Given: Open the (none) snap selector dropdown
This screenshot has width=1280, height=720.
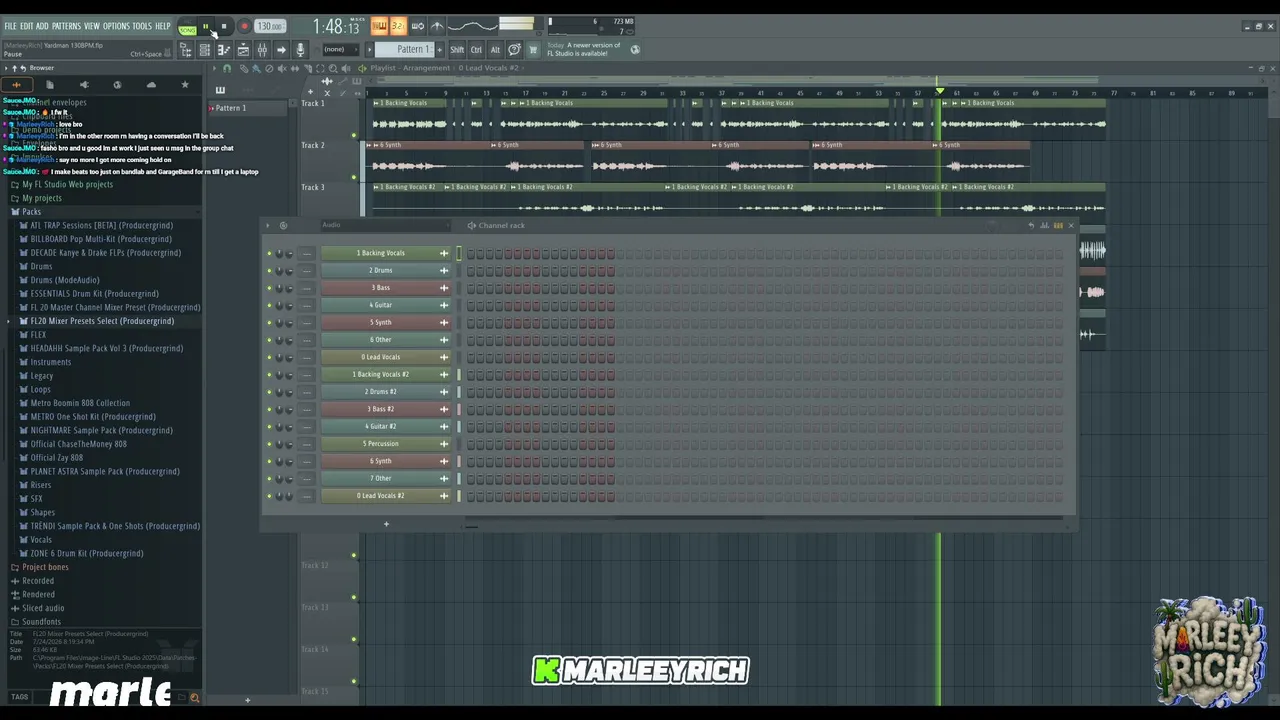Looking at the screenshot, I should point(341,50).
